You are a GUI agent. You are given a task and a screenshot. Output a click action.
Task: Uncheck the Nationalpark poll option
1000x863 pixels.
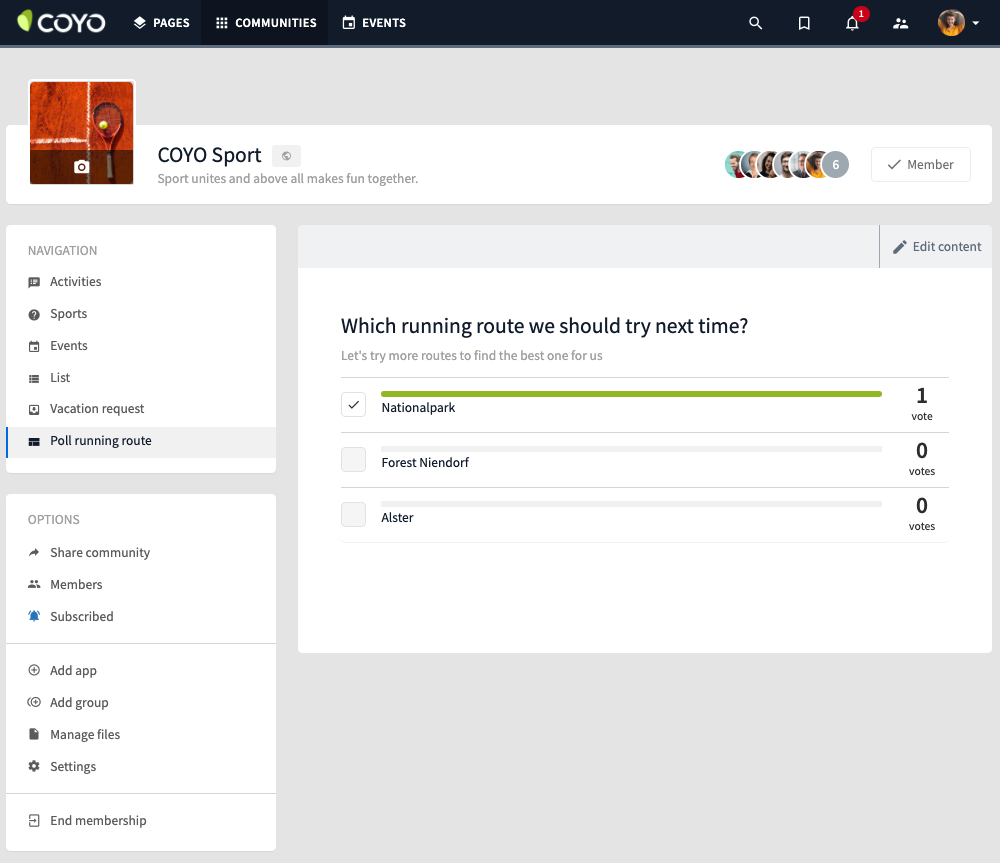pos(353,404)
